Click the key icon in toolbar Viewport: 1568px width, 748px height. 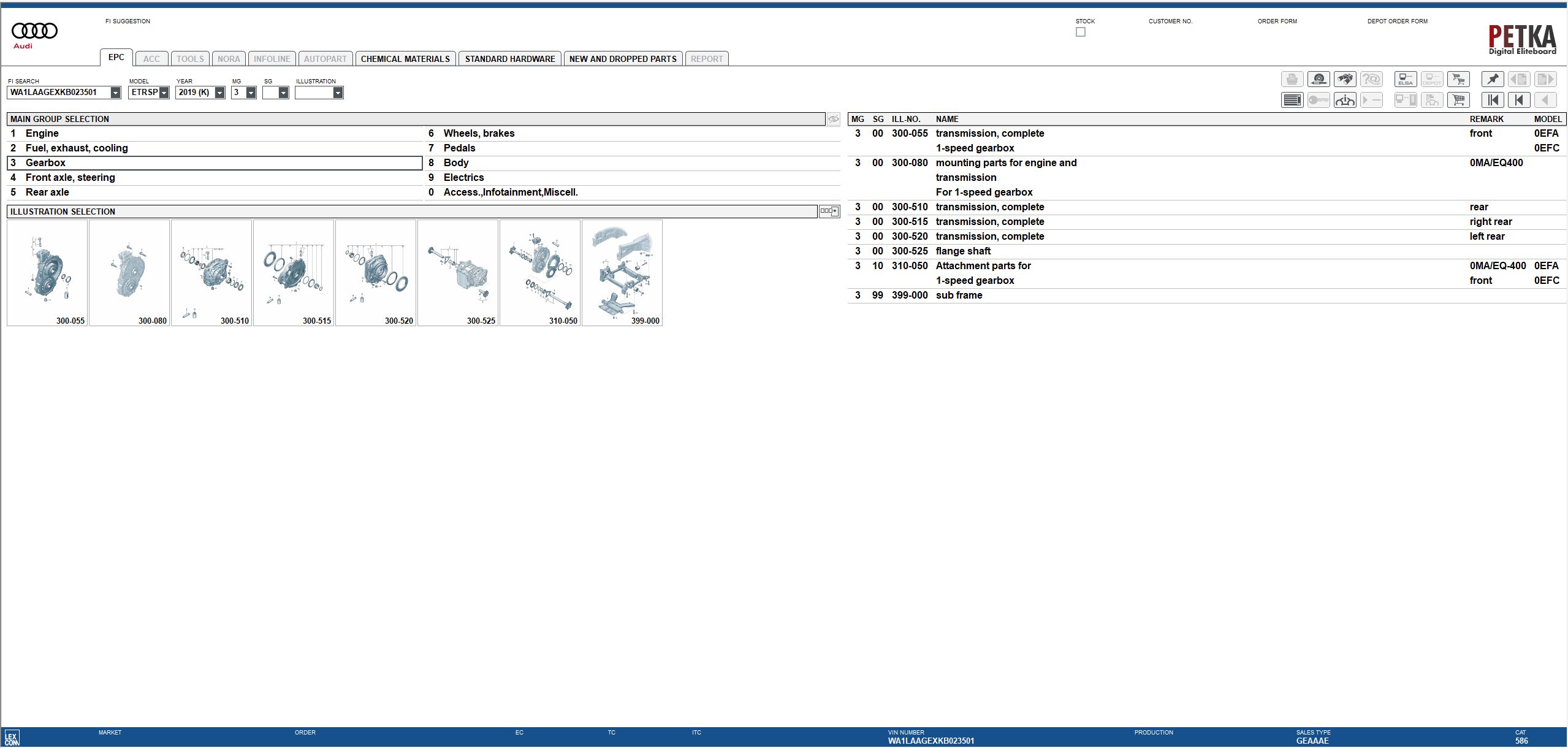pyautogui.click(x=1319, y=100)
